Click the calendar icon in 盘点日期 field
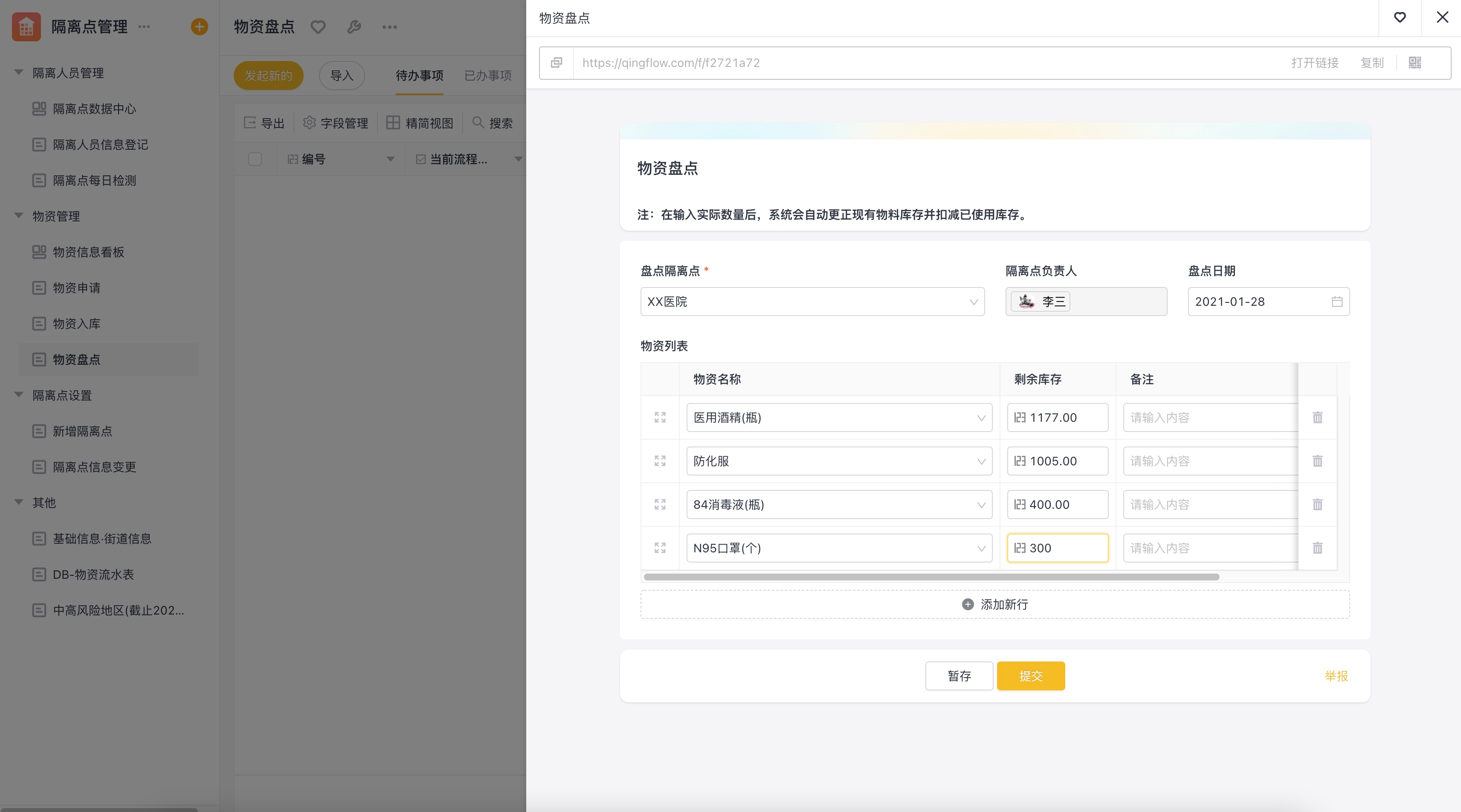The height and width of the screenshot is (812, 1461). coord(1337,302)
